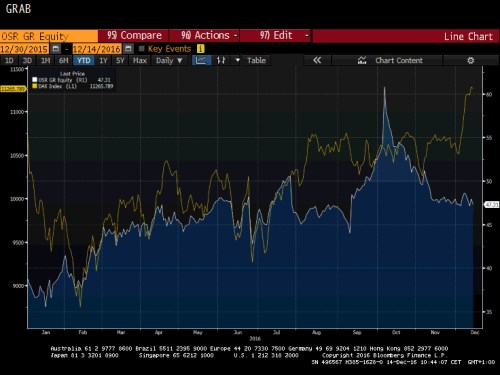Collapse panel with double left chevron
The width and height of the screenshot is (500, 375).
[x=317, y=60]
